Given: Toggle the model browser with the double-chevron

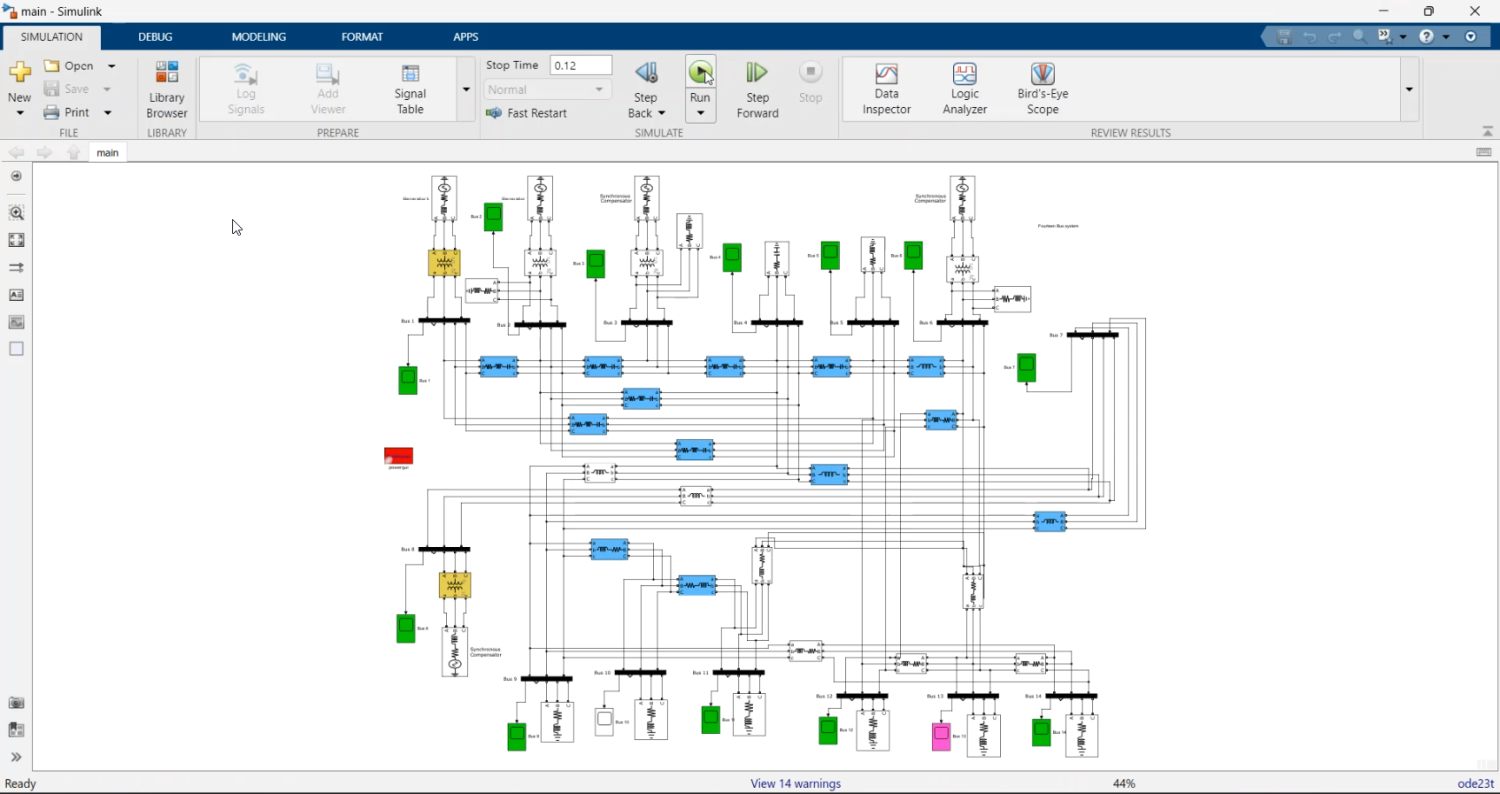Looking at the screenshot, I should pyautogui.click(x=16, y=757).
